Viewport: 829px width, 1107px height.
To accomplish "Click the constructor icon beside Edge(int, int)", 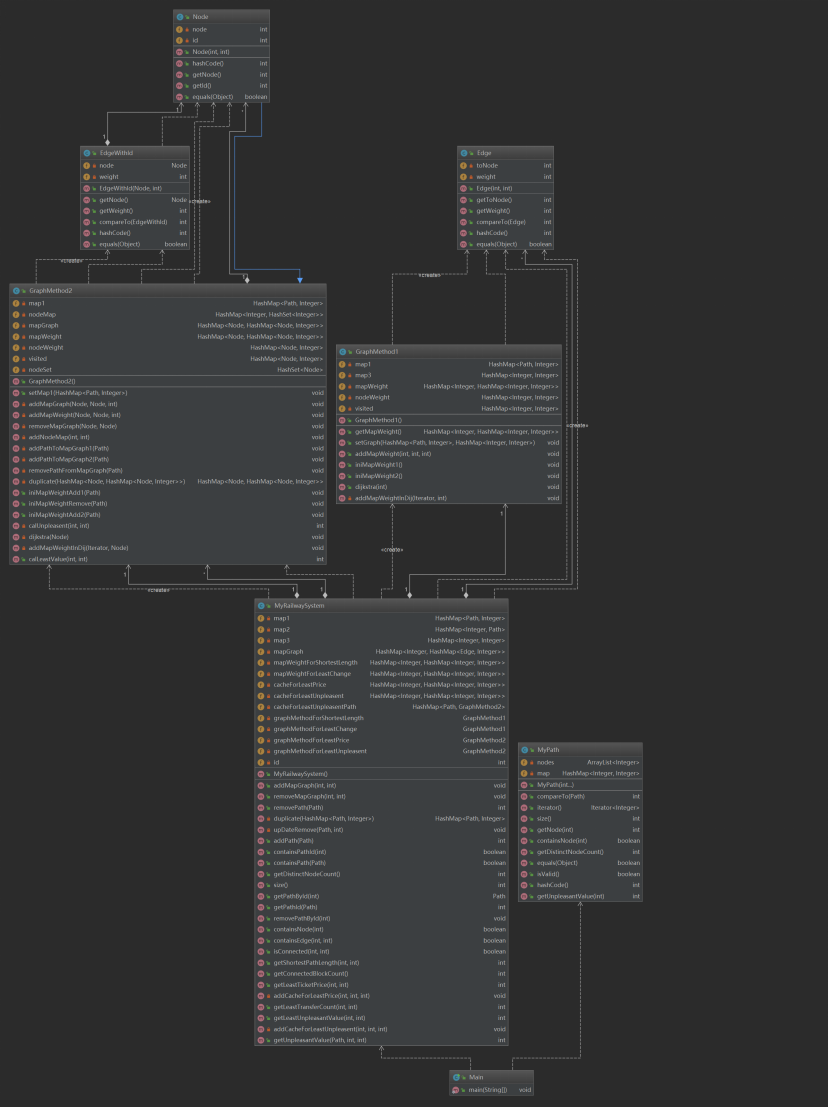I will click(x=464, y=189).
